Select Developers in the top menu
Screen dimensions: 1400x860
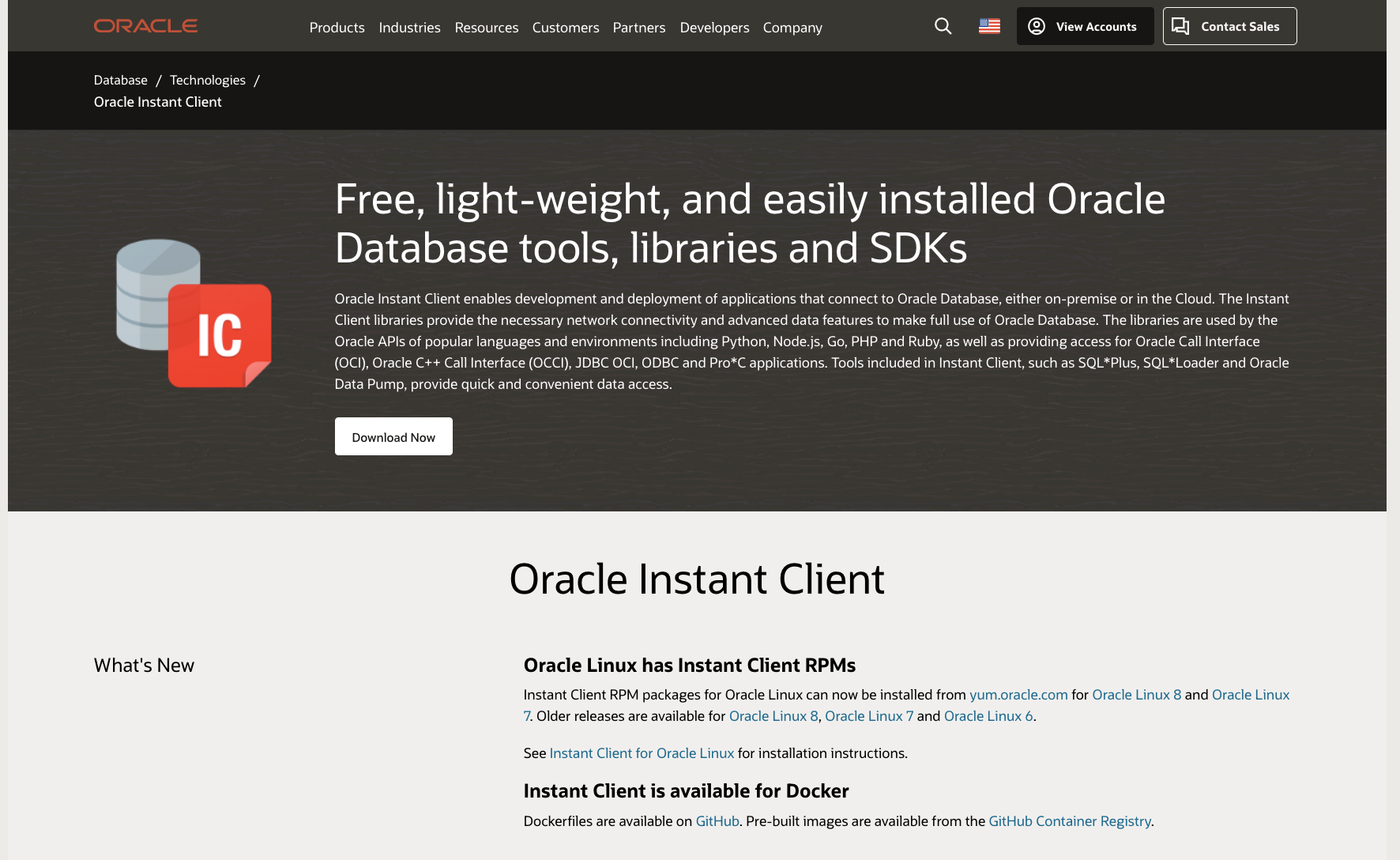click(x=714, y=28)
